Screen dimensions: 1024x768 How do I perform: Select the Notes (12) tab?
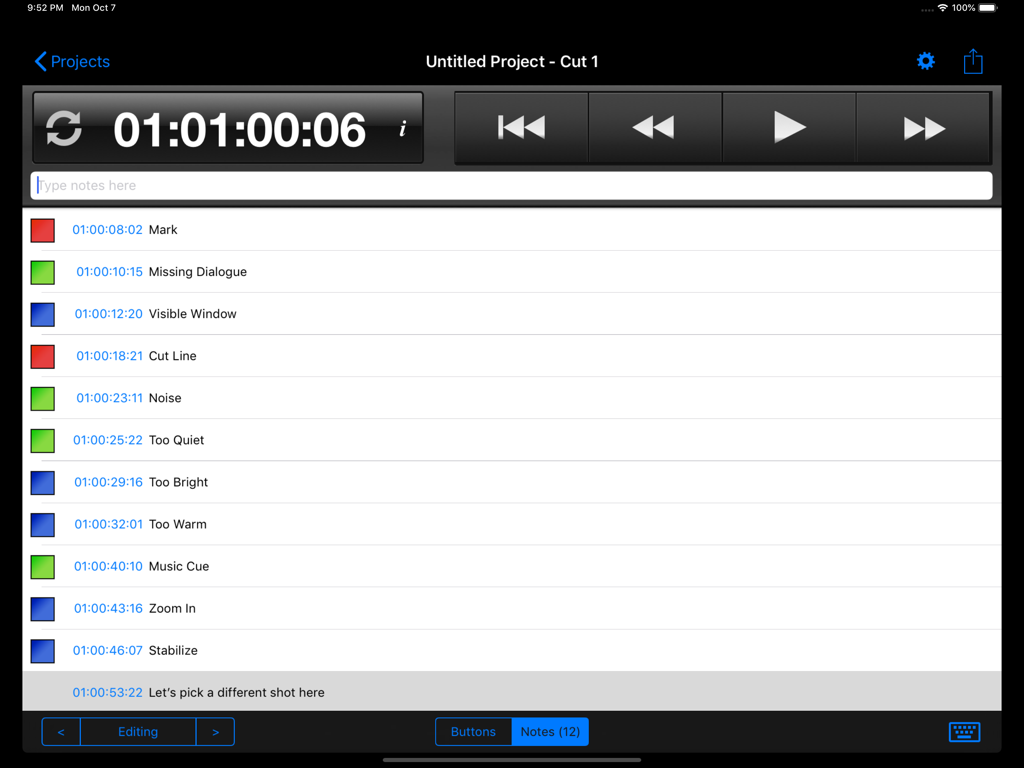click(x=549, y=731)
